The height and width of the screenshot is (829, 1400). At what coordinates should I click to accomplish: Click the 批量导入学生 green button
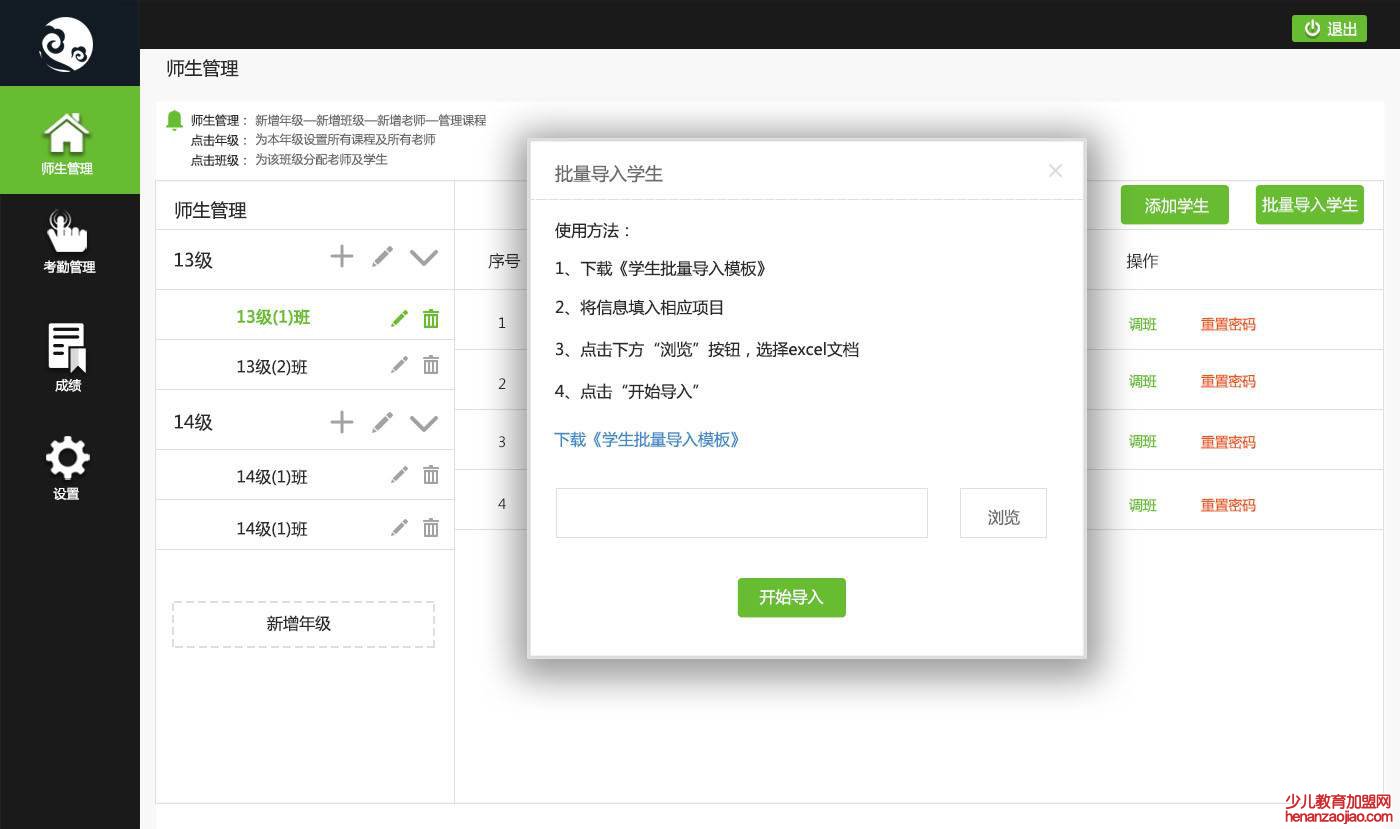pyautogui.click(x=1310, y=204)
